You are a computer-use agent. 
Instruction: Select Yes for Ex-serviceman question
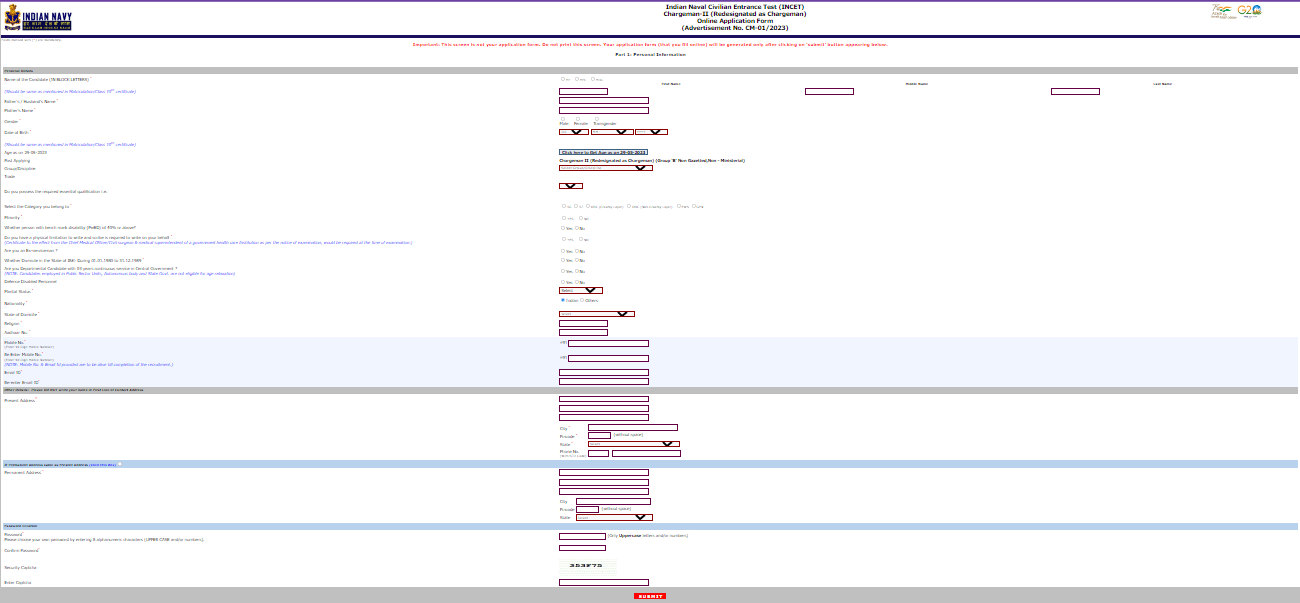pos(562,251)
